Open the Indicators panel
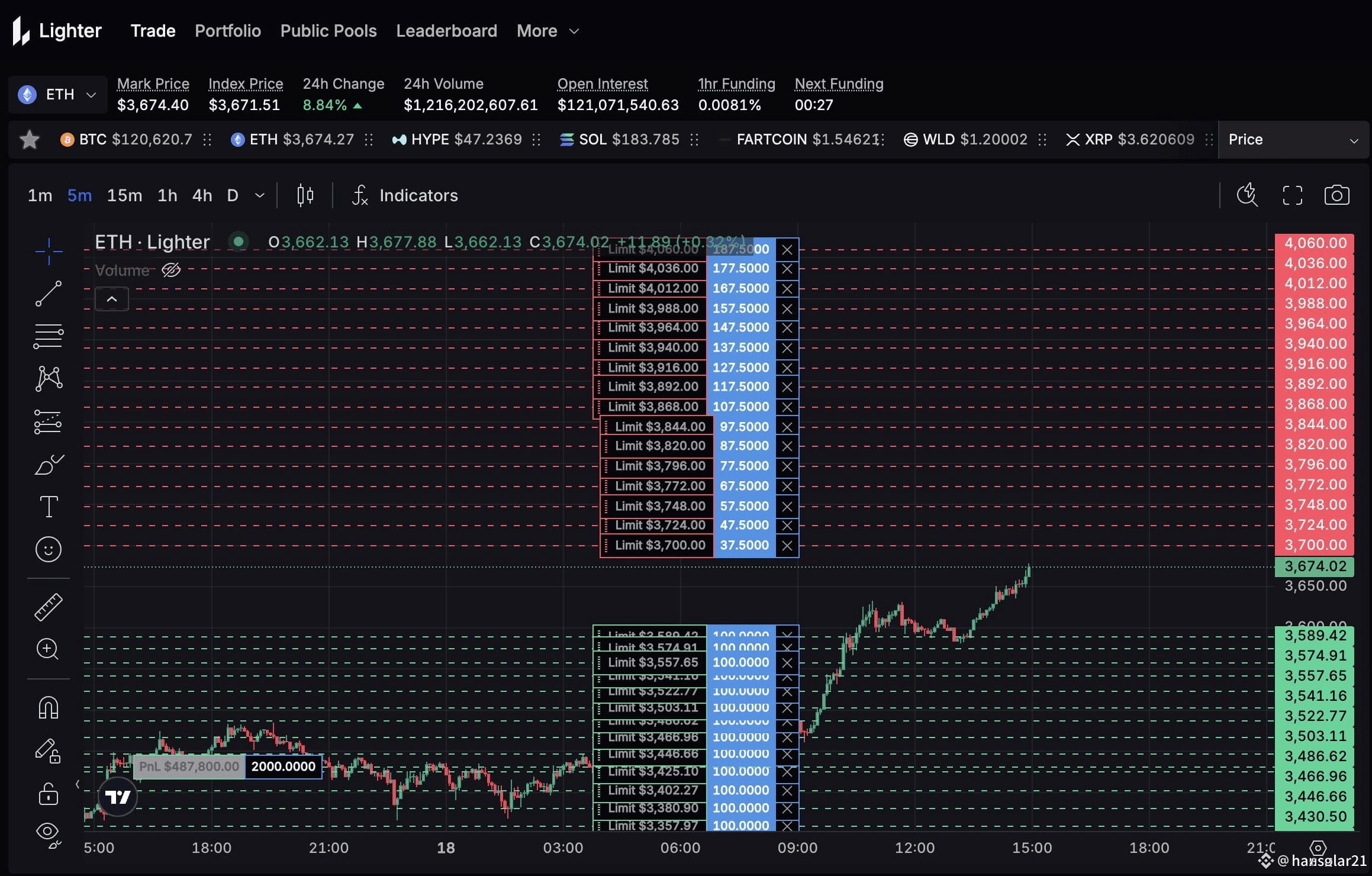 405,195
